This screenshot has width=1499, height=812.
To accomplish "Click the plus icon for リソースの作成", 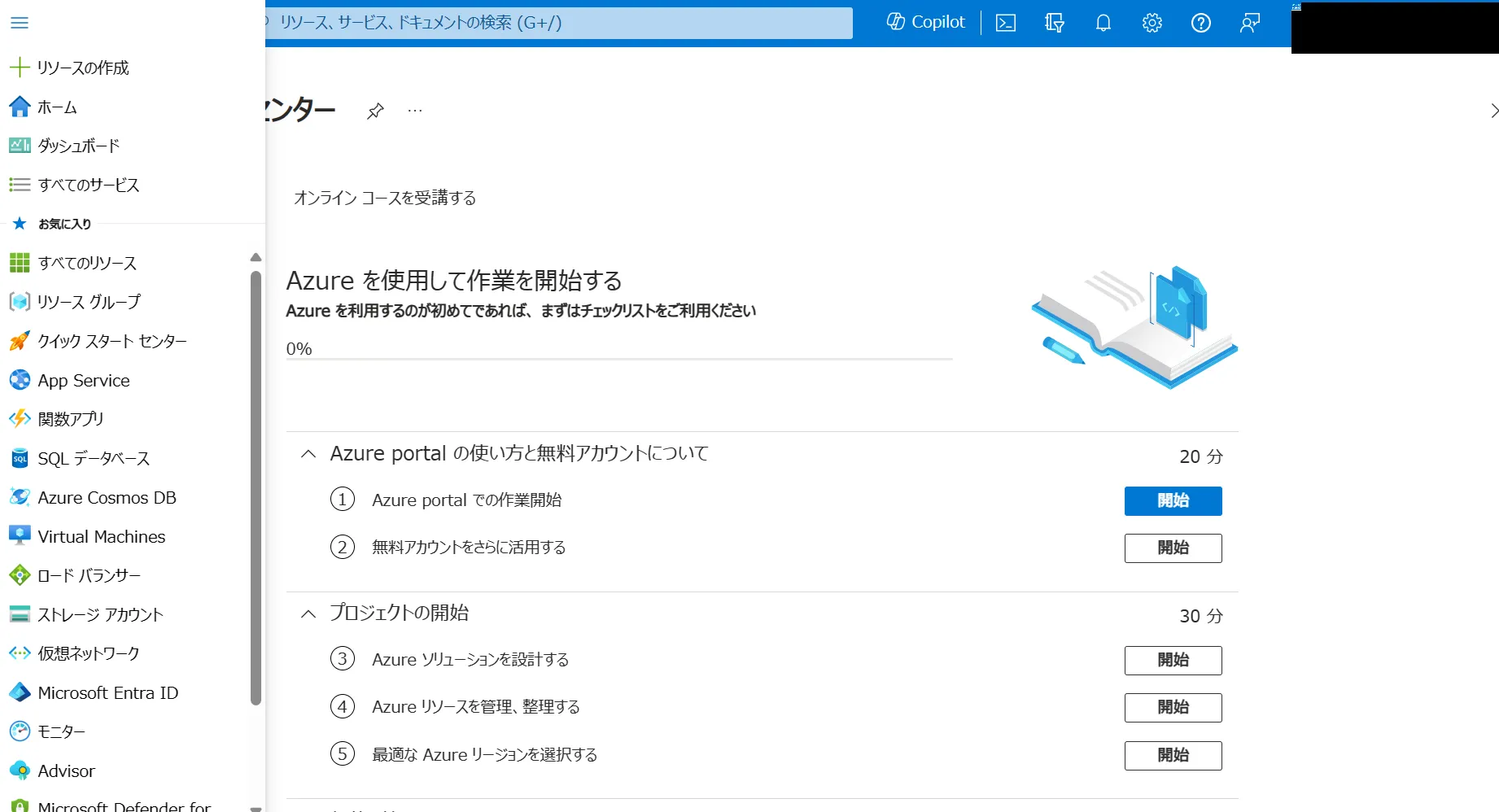I will (20, 68).
